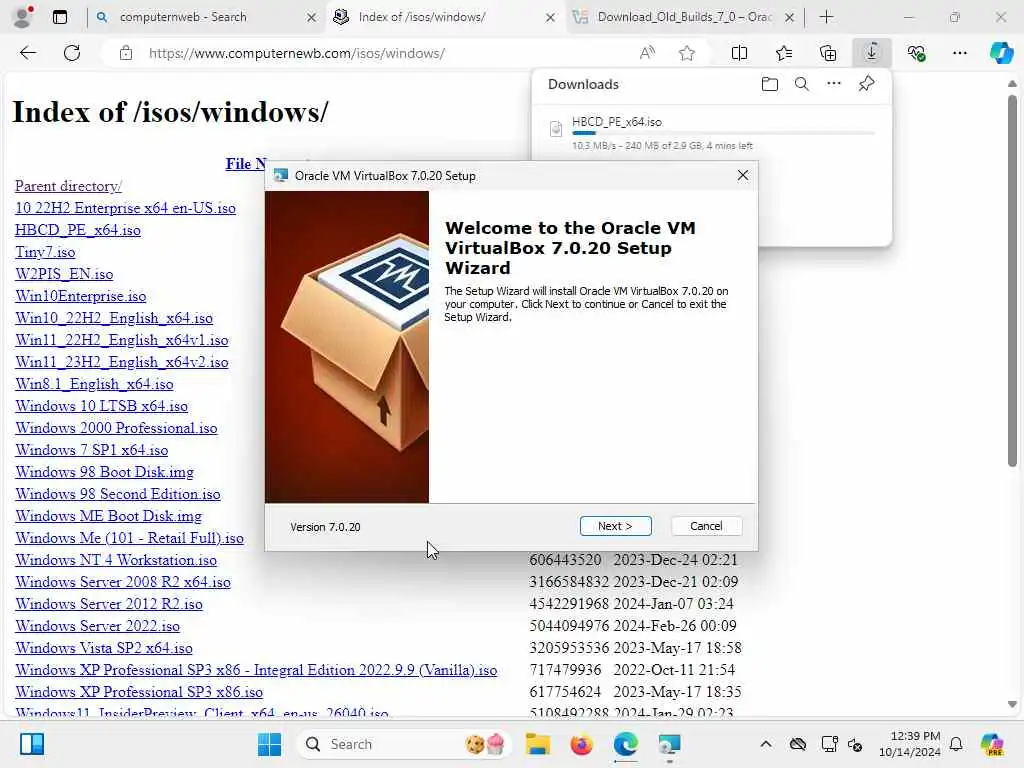The height and width of the screenshot is (768, 1024).
Task: Open split screen icon
Action: (x=739, y=53)
